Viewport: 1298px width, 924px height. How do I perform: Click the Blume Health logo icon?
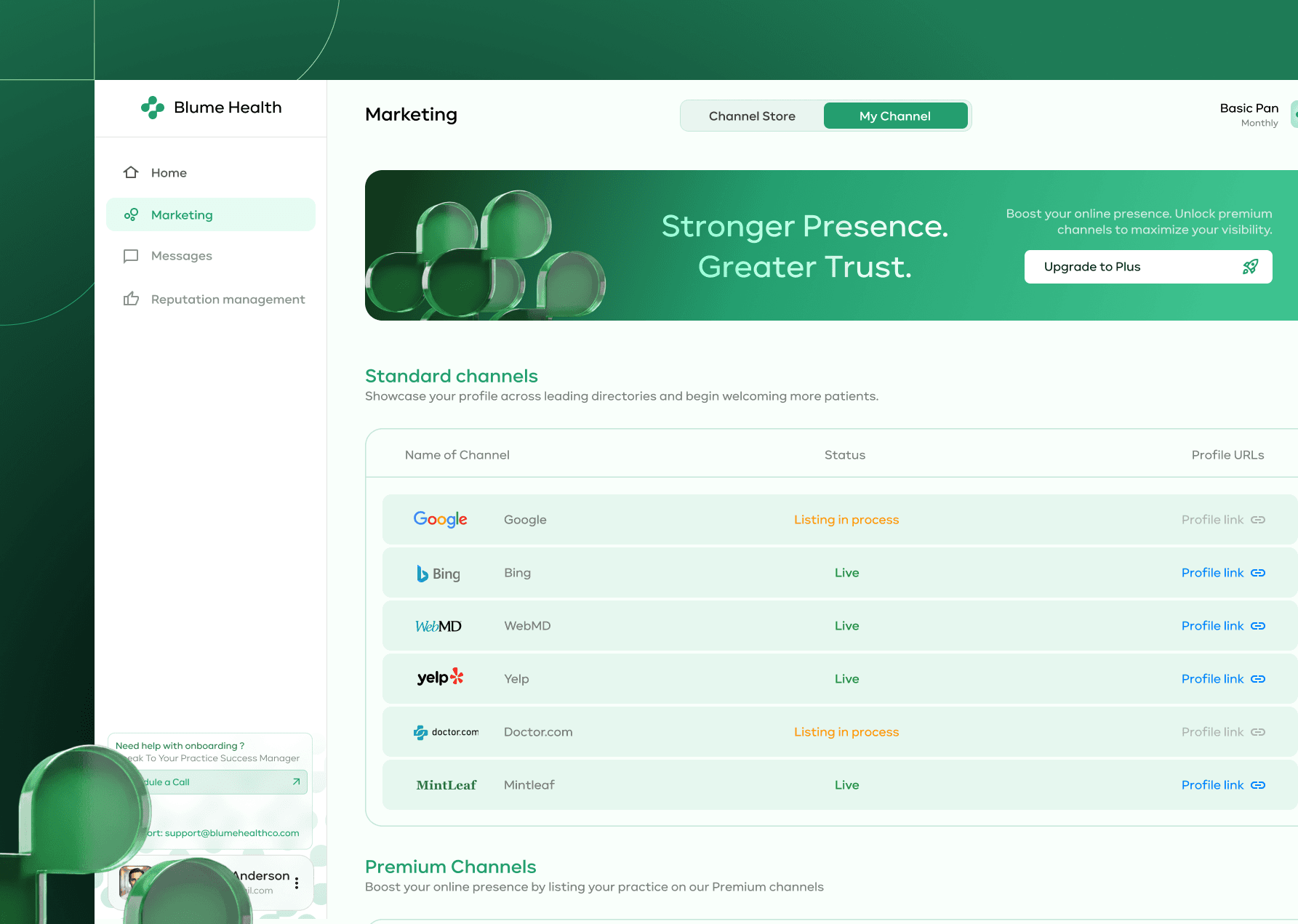click(x=153, y=108)
